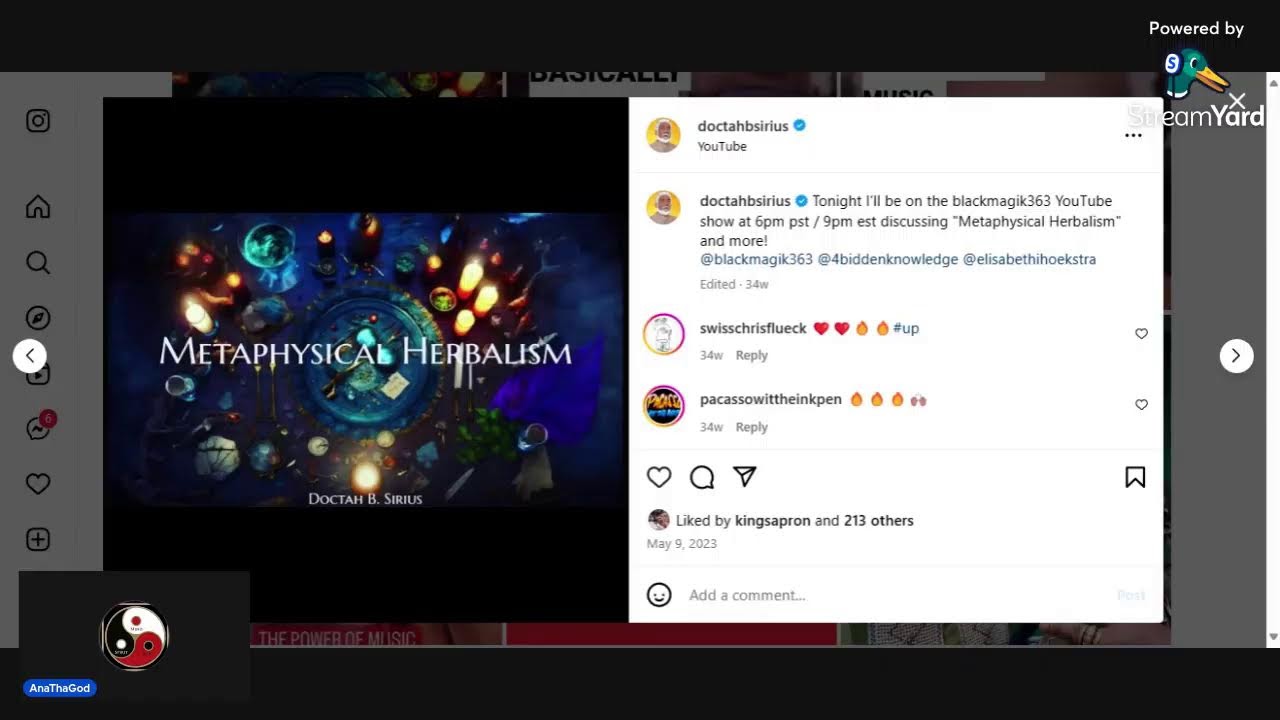Viewport: 1280px width, 720px height.
Task: Click doctahbsirius header profile picture
Action: 663,135
